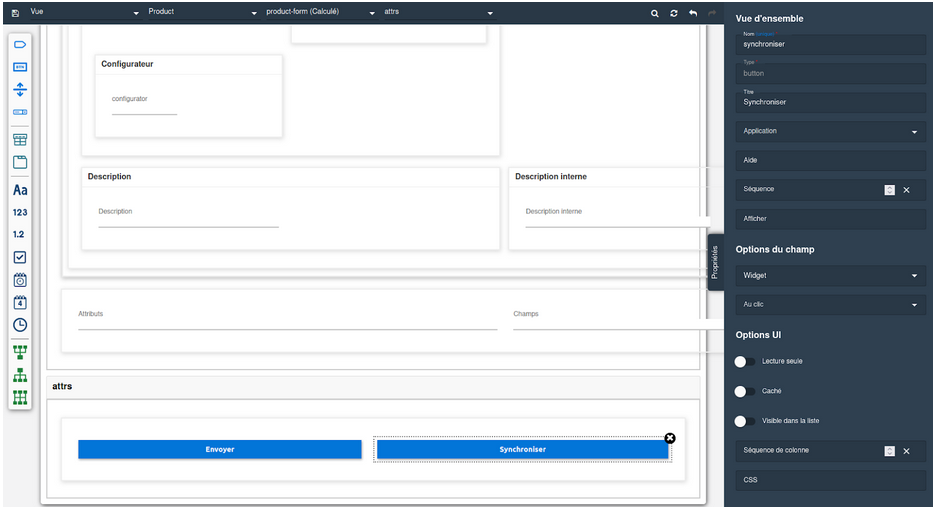
Task: Toggle the 'Lecture seule' switch
Action: [745, 361]
